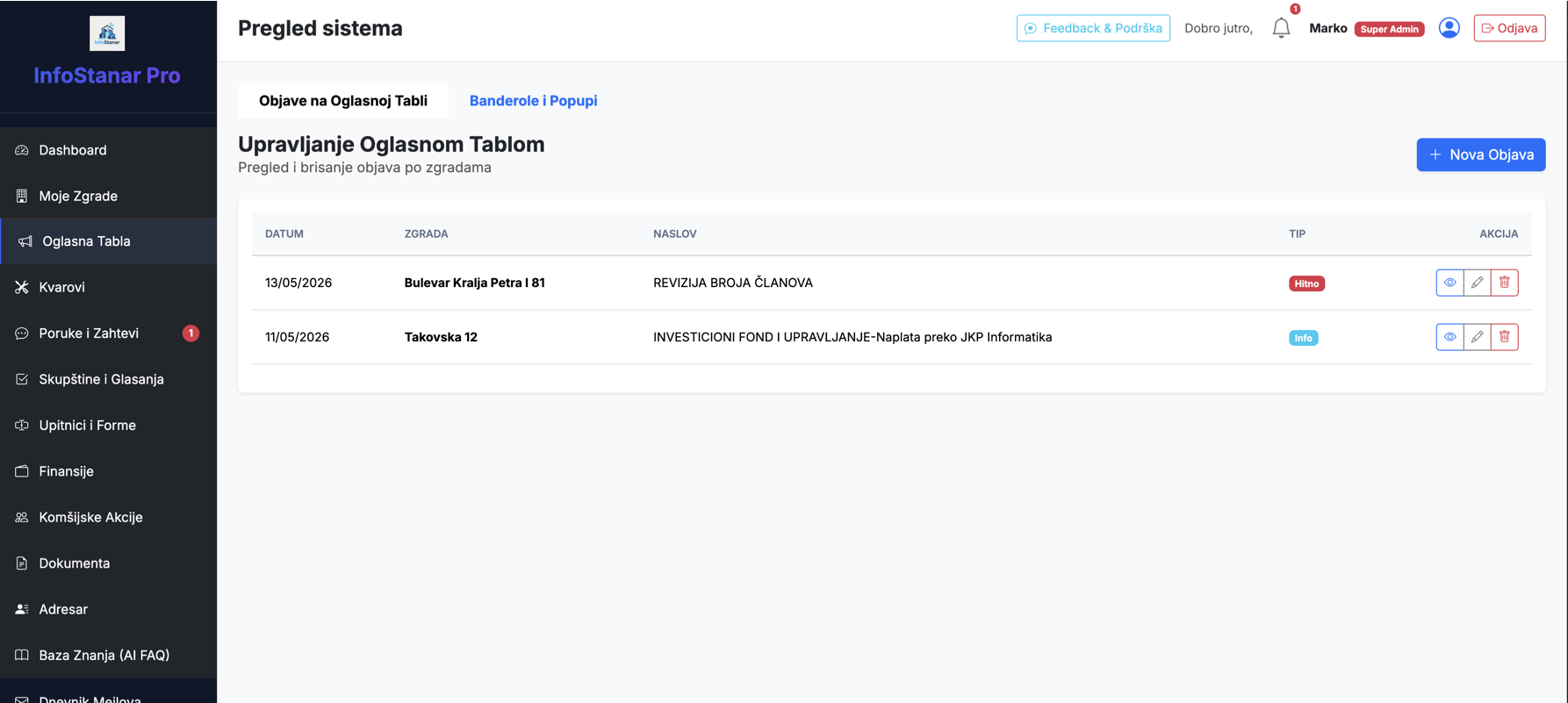
Task: Edit the INVESTICIONI FOND post with pencil
Action: click(1478, 337)
